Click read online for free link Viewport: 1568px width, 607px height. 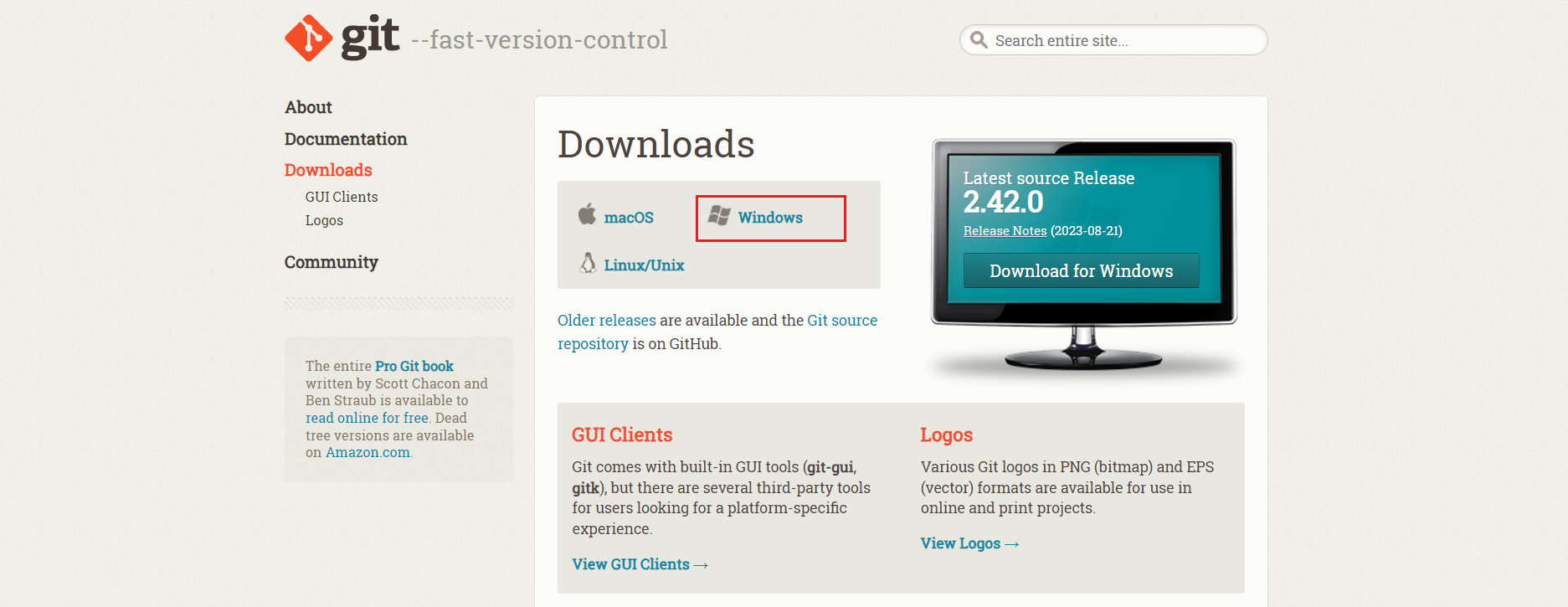(367, 418)
